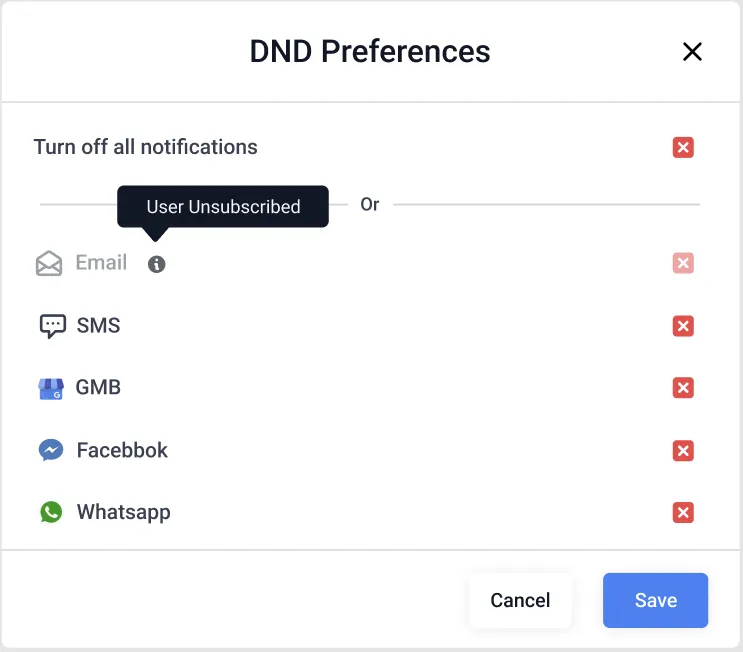Select the Facebbok label text
The height and width of the screenshot is (652, 743).
coord(122,450)
